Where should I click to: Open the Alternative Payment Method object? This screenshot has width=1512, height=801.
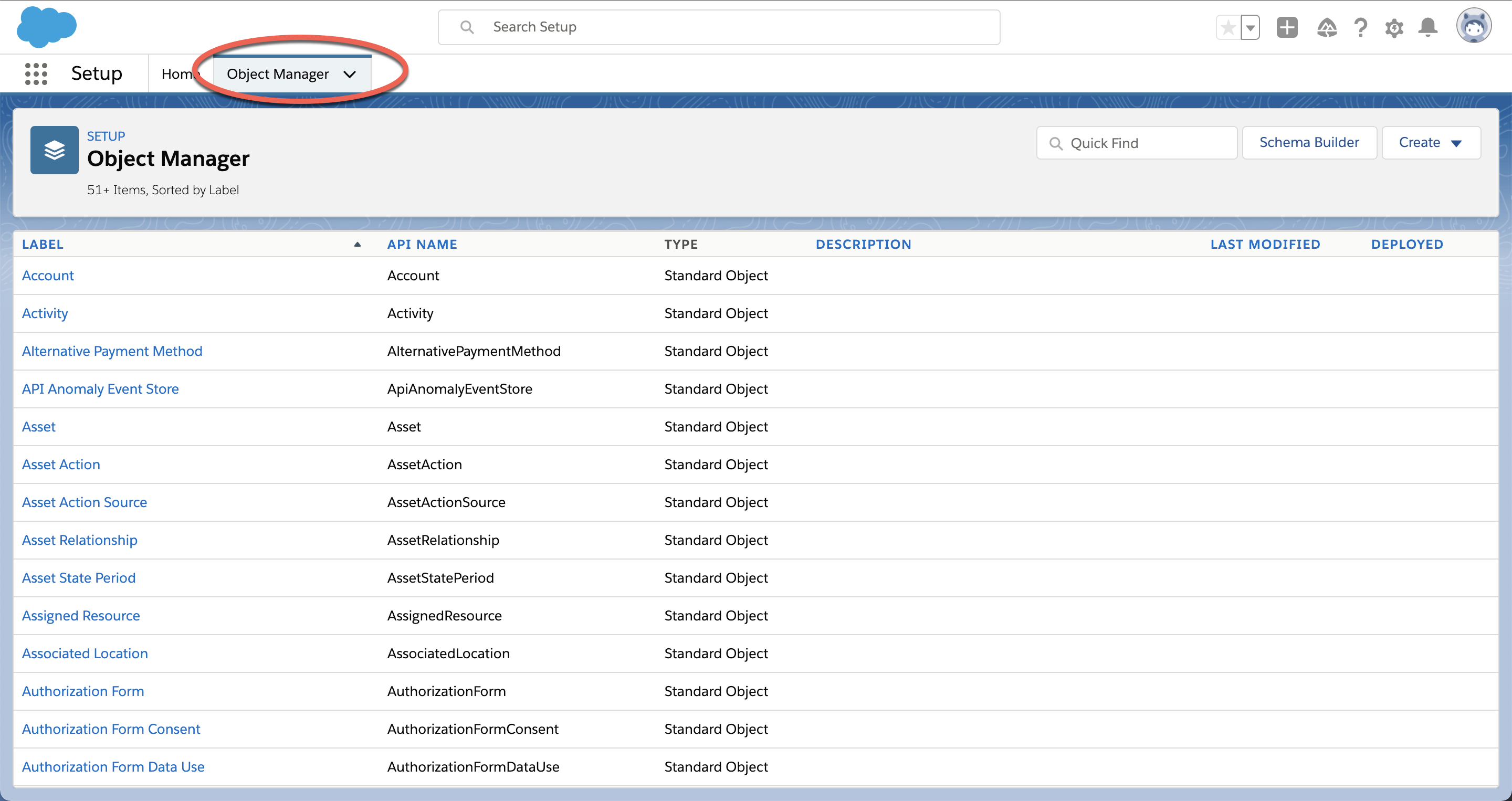tap(112, 351)
